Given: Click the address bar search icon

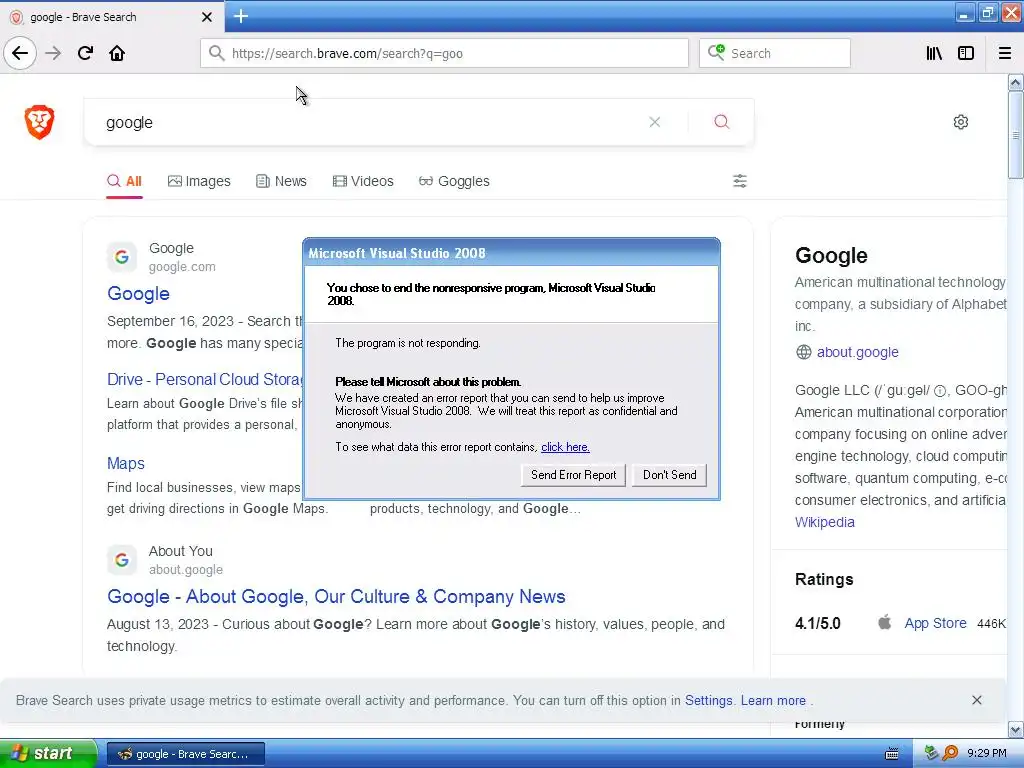Looking at the screenshot, I should (x=216, y=53).
